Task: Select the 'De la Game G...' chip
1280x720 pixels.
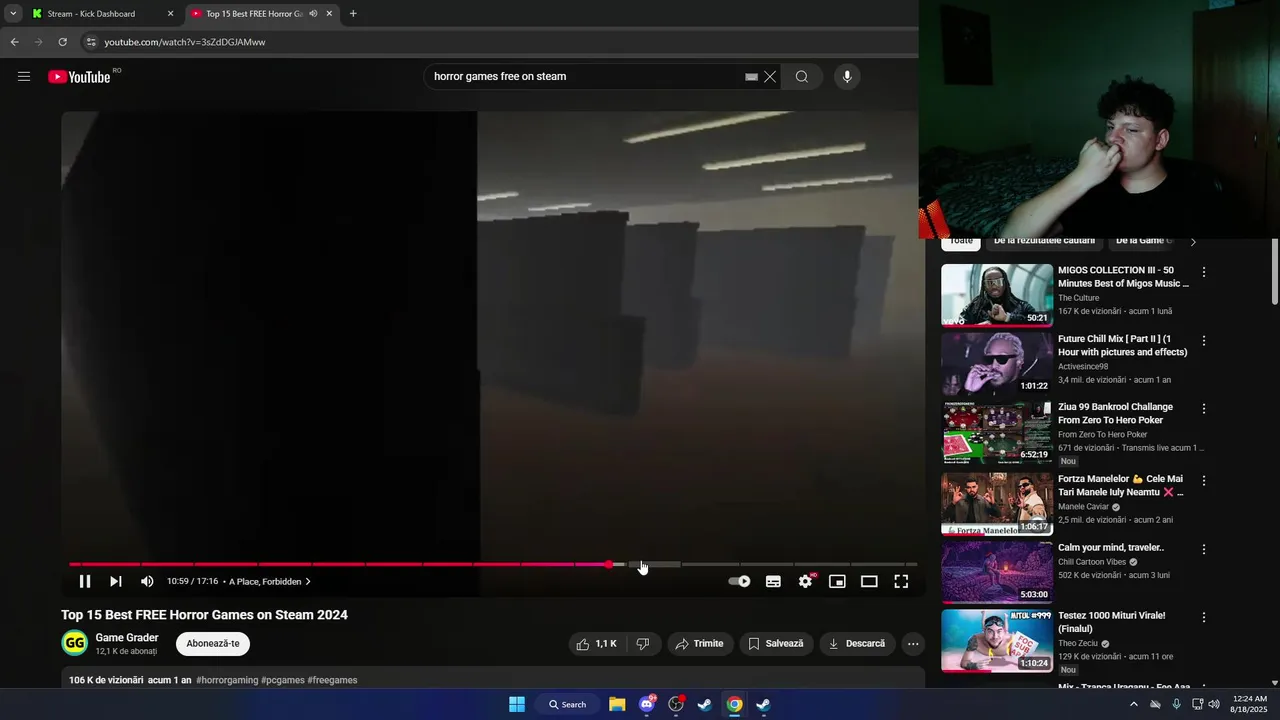Action: (1144, 241)
